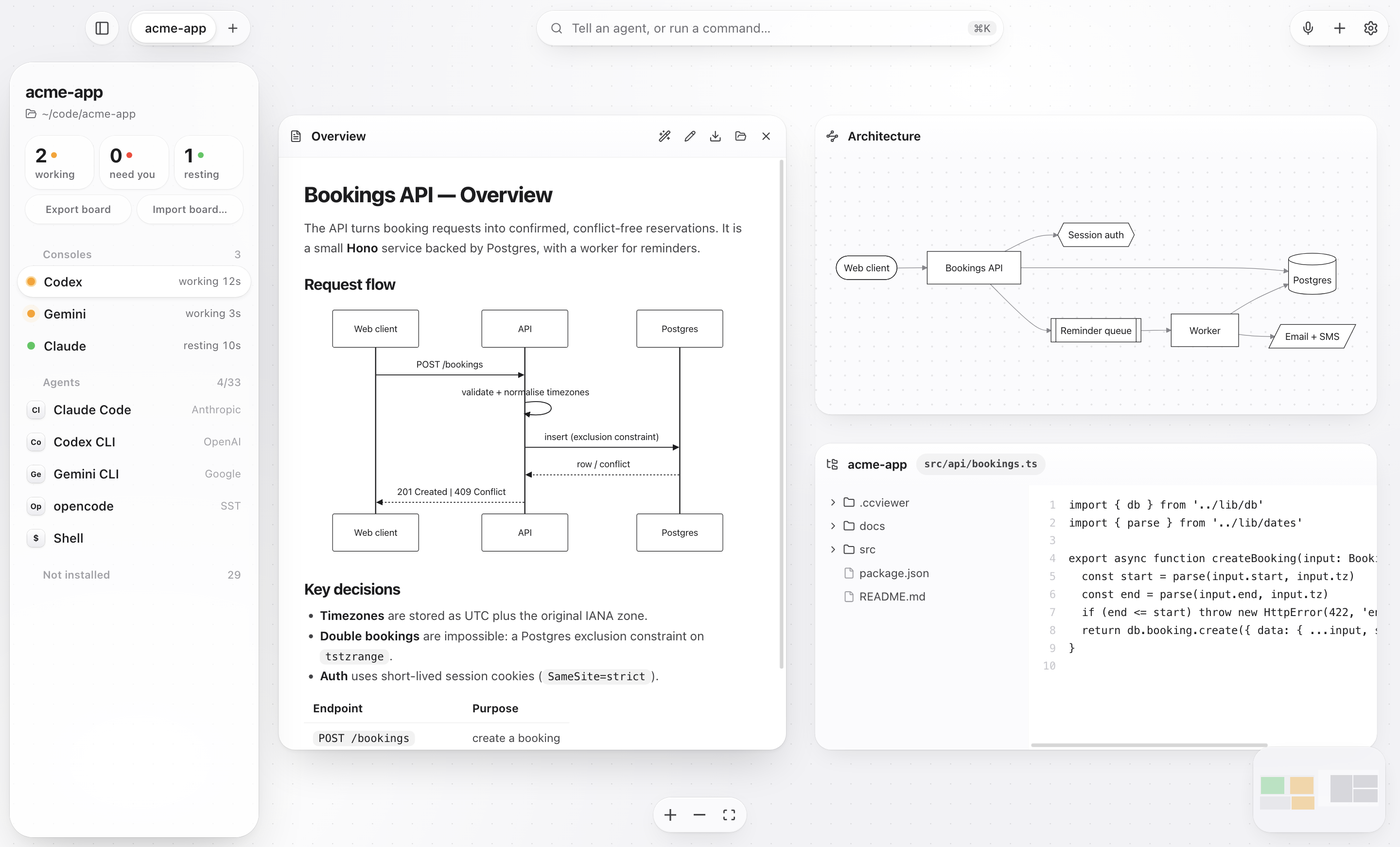Click the plus icon near the settings gear
The image size is (1400, 847).
[x=1339, y=28]
